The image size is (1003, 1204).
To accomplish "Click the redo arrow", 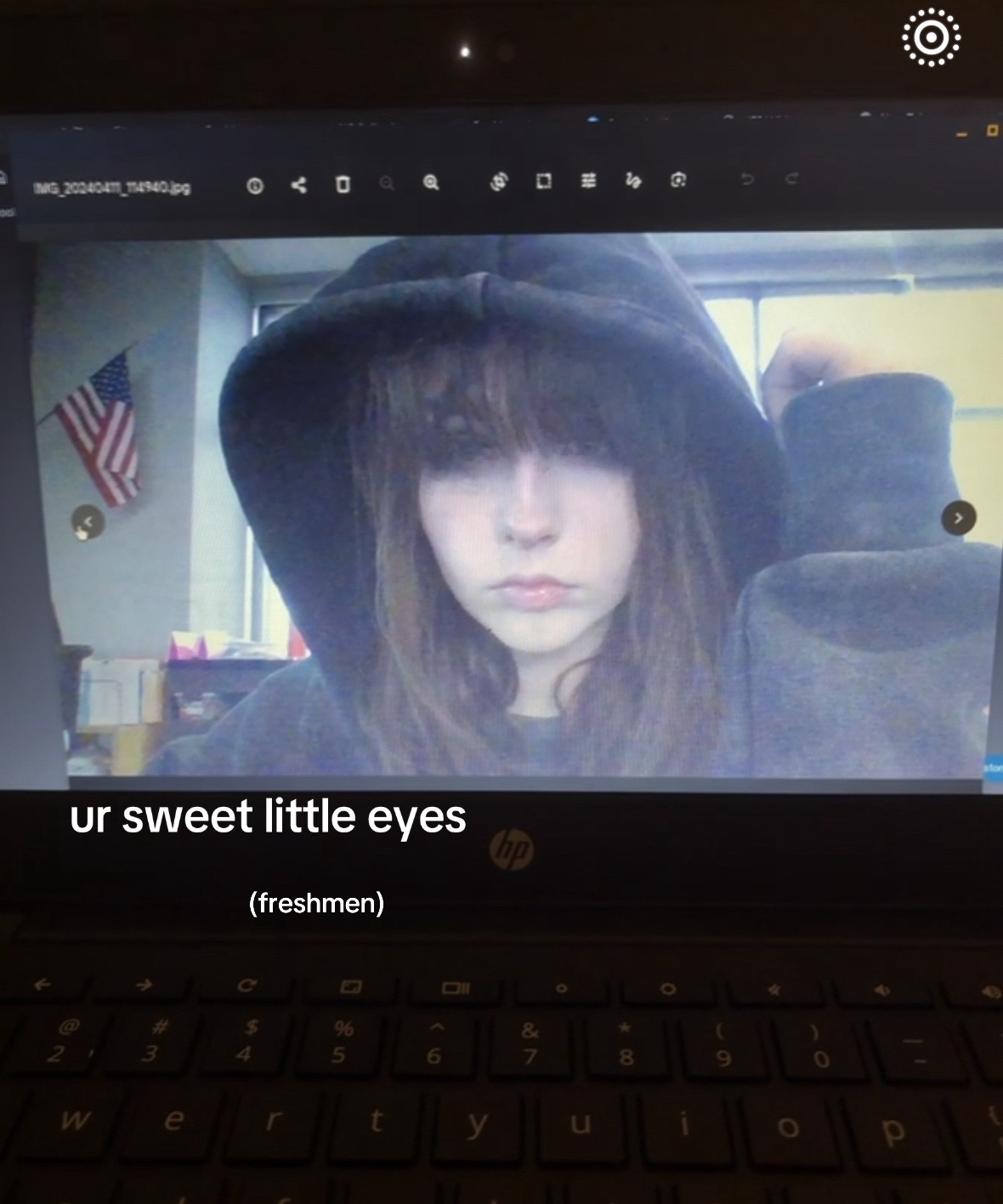I will (791, 179).
